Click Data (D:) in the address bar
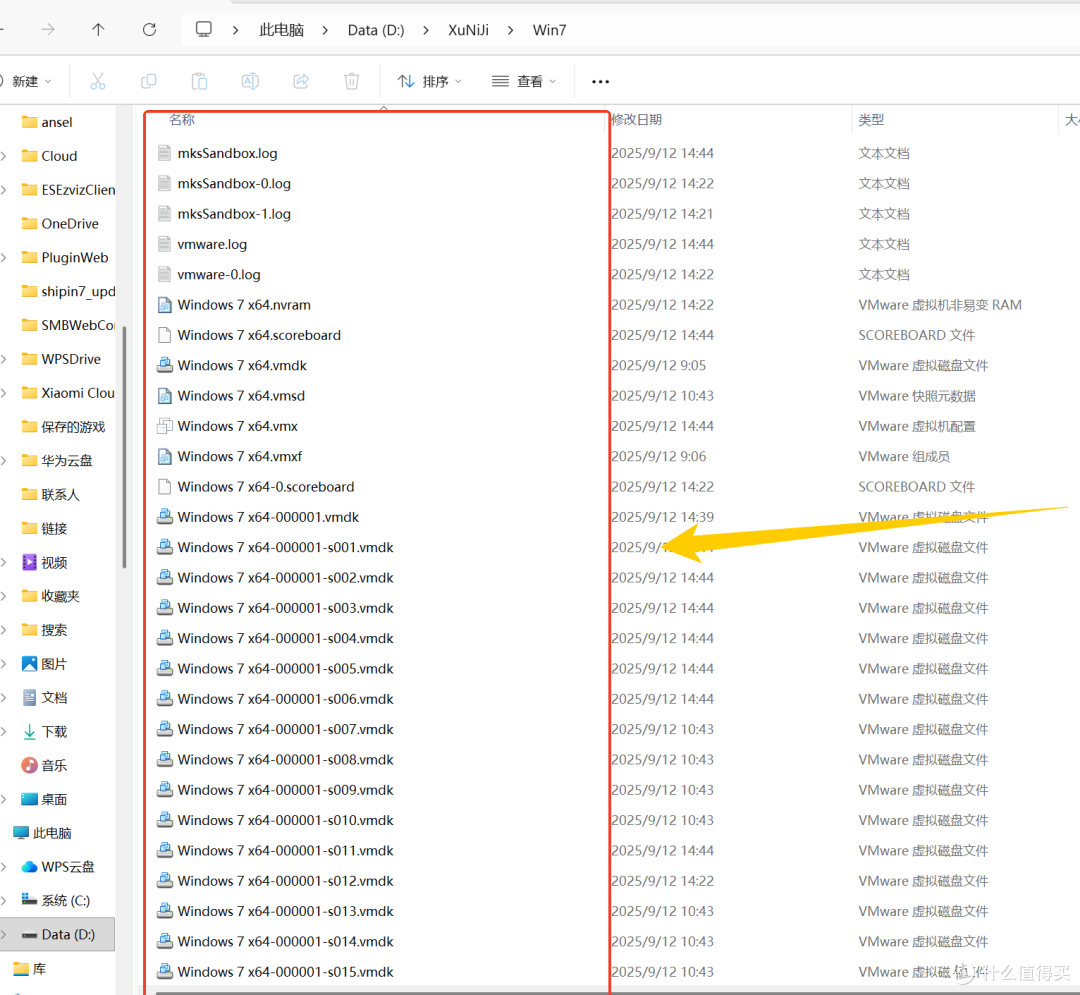Image resolution: width=1080 pixels, height=995 pixels. (376, 30)
